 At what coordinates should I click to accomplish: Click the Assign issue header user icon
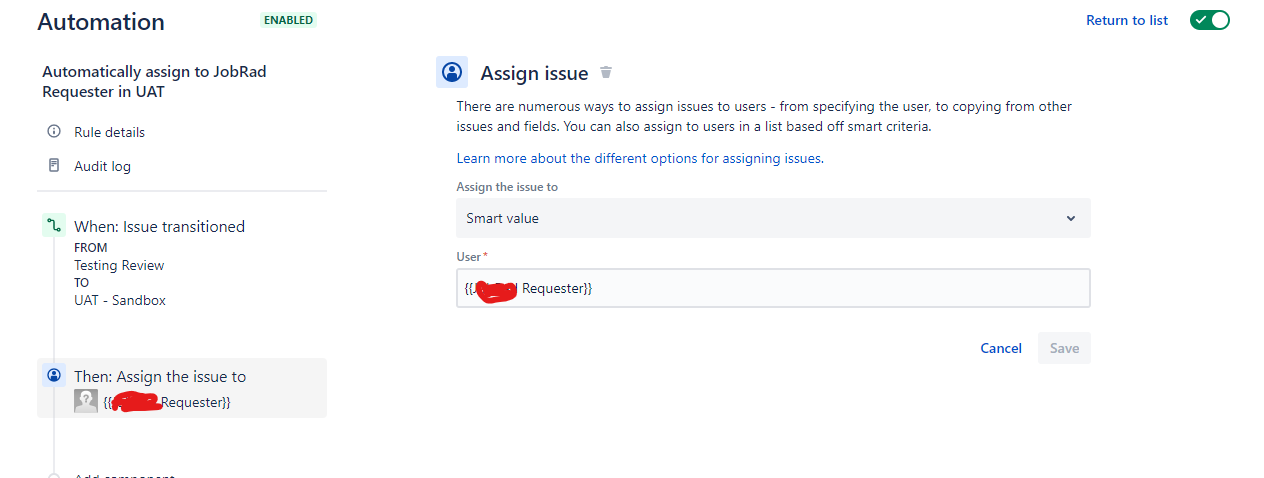point(452,72)
